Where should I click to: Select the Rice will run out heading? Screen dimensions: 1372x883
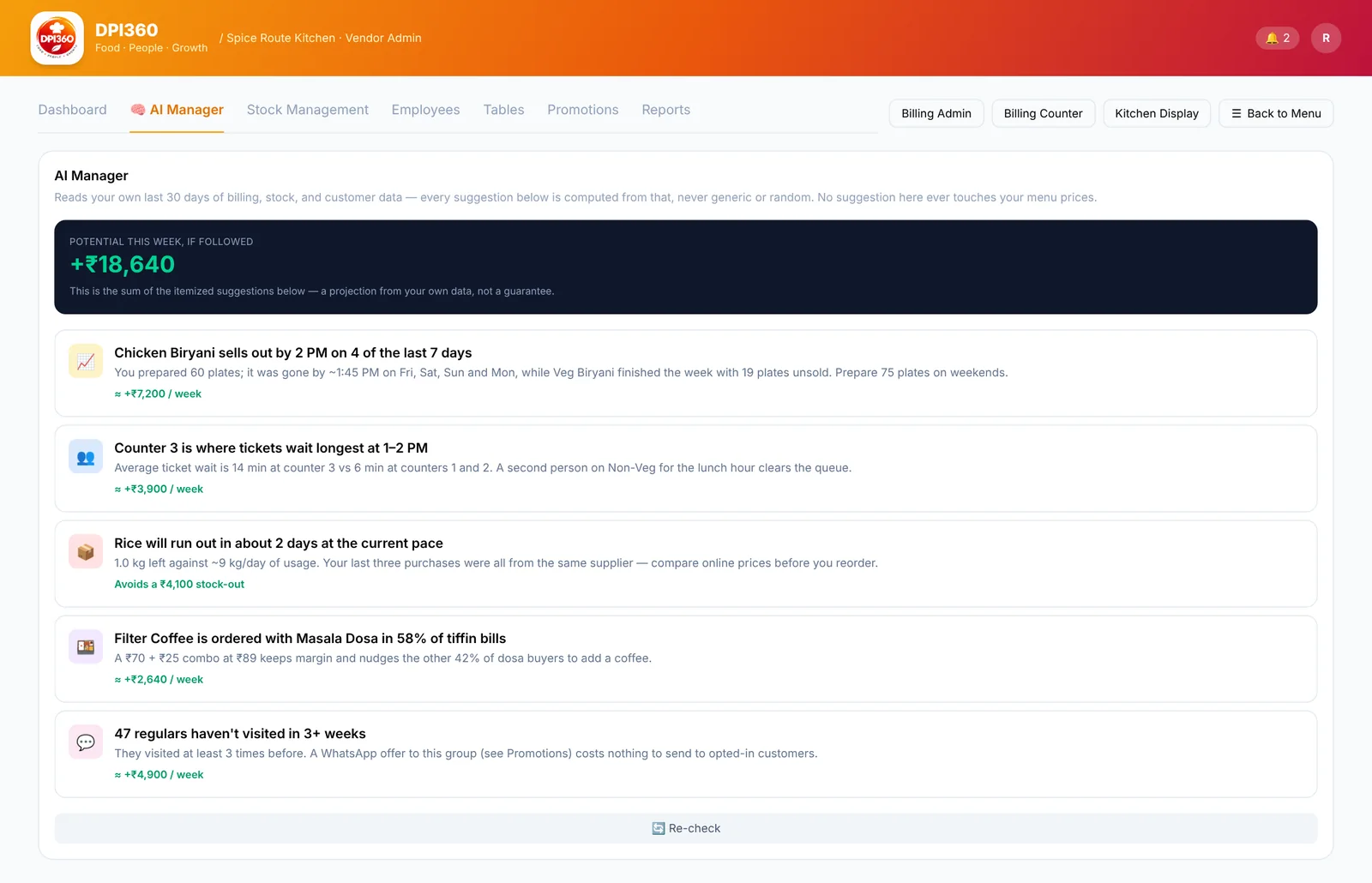[x=279, y=543]
